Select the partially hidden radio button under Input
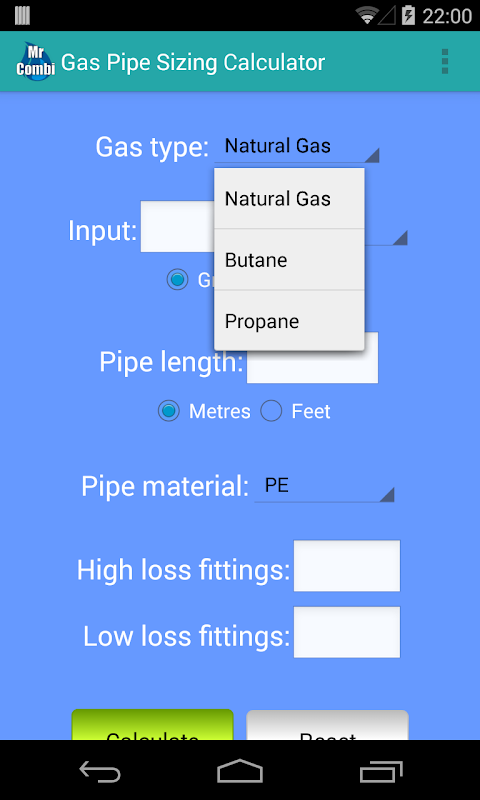Screen dimensions: 480x800 tap(178, 280)
